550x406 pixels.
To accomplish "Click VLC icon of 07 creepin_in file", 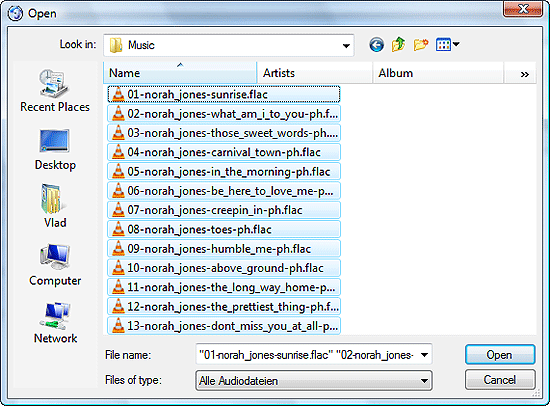I will pos(118,210).
